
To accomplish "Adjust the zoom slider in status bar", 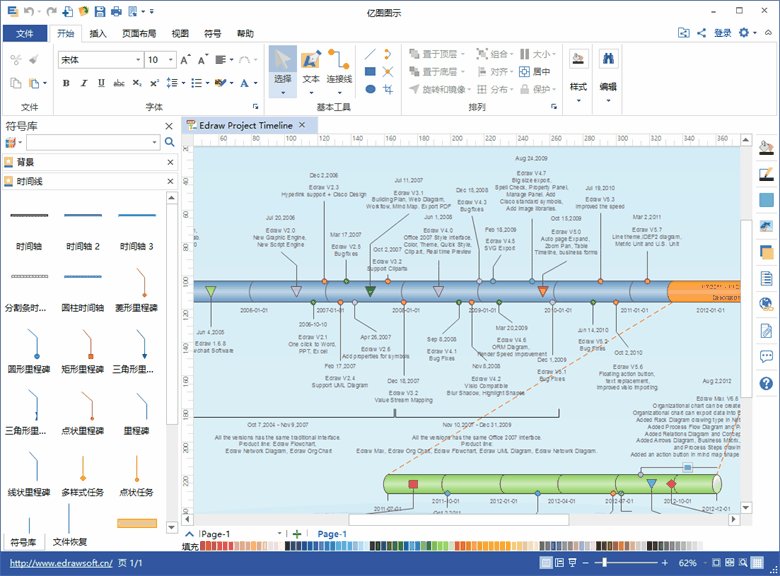I will (x=604, y=563).
